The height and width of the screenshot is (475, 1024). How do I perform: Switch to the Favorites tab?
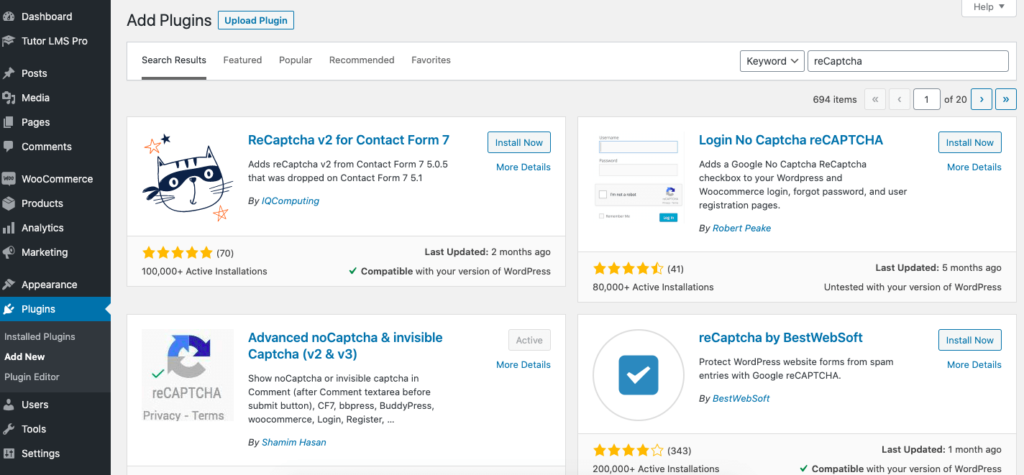tap(431, 60)
